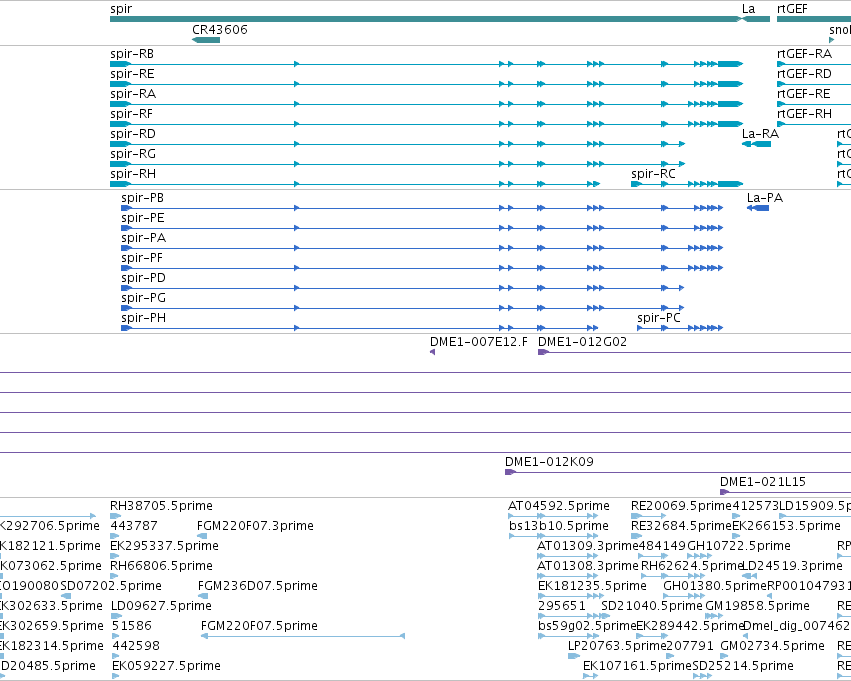This screenshot has width=851, height=681.
Task: Open the rtGEF-RA transcript label
Action: coord(804,54)
